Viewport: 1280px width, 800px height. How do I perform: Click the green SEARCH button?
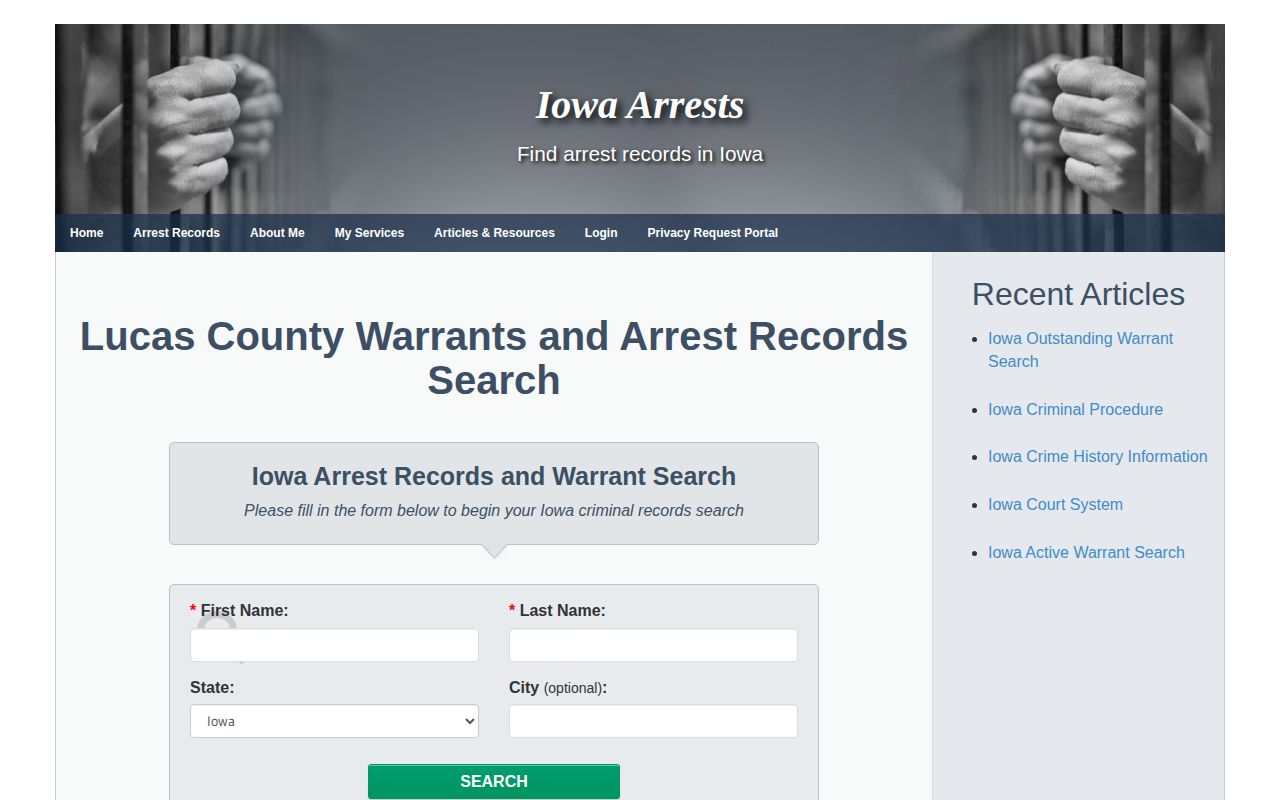pyautogui.click(x=494, y=781)
